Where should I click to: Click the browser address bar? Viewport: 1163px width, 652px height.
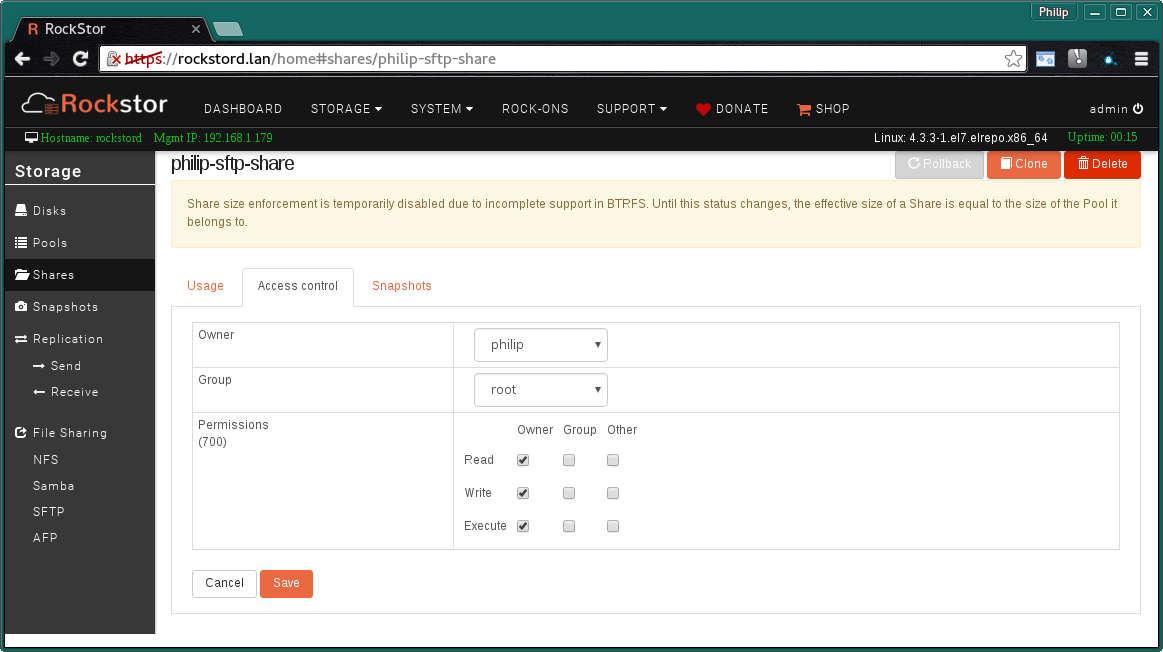pos(562,59)
